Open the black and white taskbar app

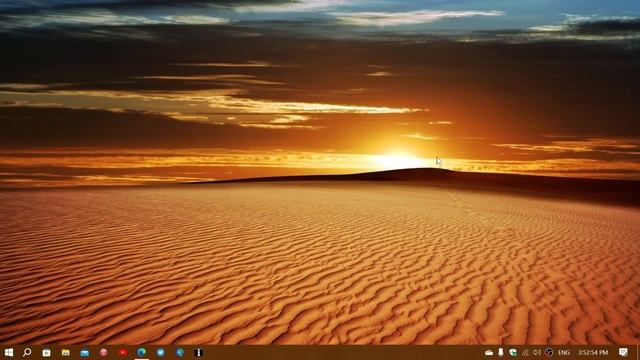coord(198,352)
